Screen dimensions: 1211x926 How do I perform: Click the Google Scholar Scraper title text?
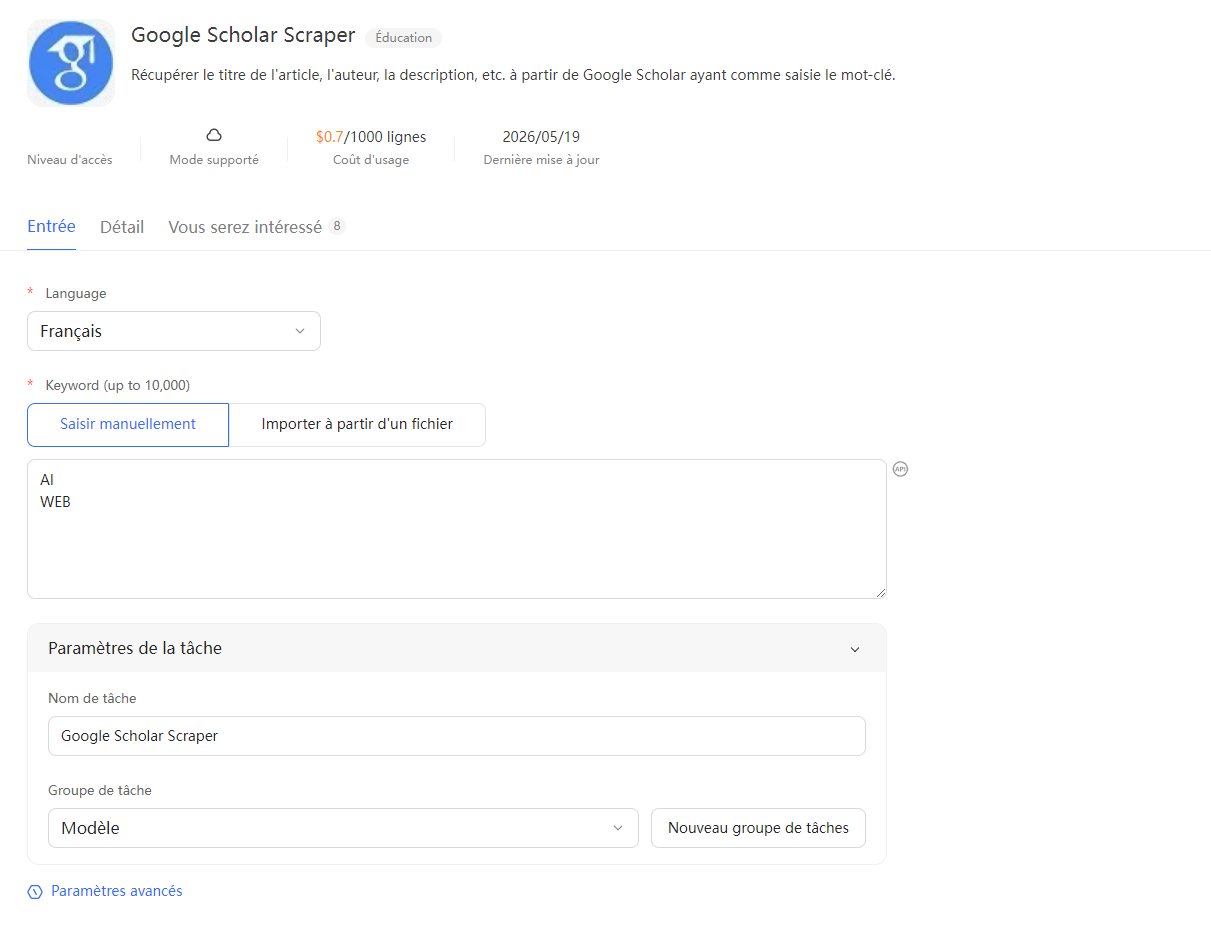click(243, 35)
